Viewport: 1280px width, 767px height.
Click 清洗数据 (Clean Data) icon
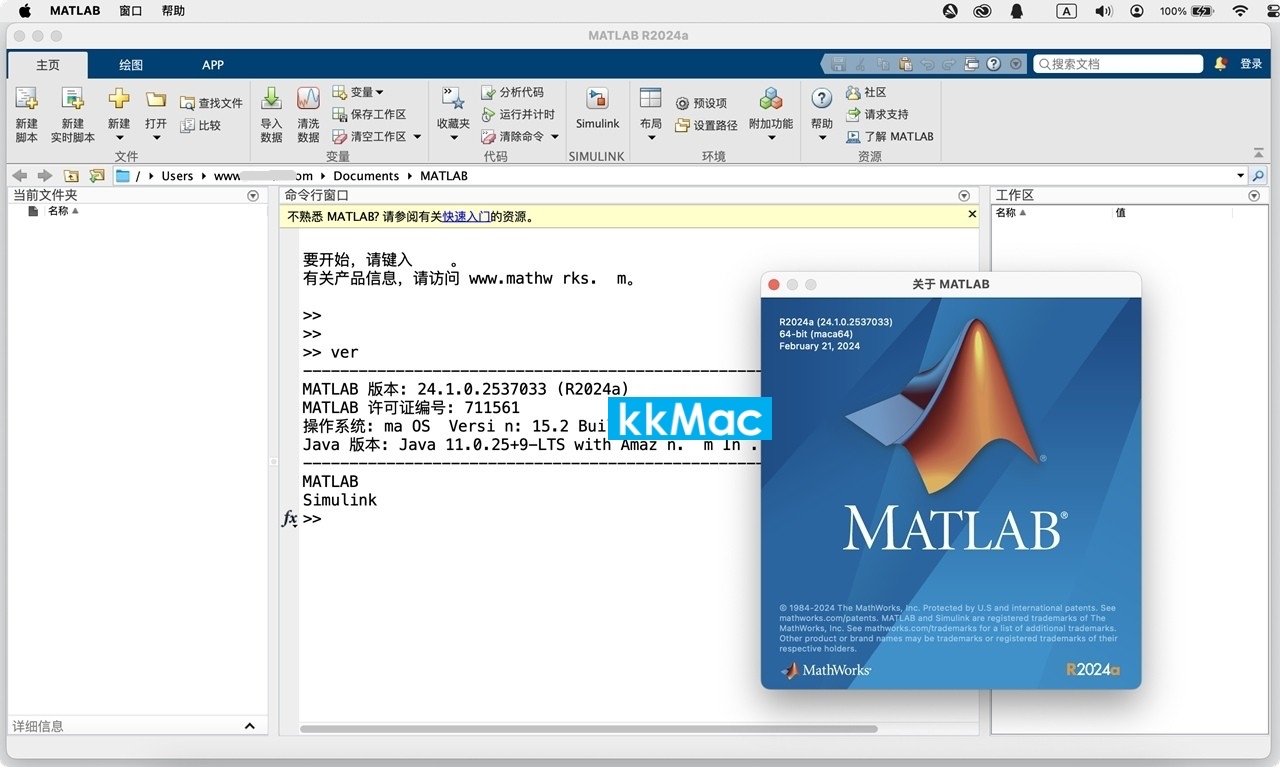pyautogui.click(x=308, y=100)
